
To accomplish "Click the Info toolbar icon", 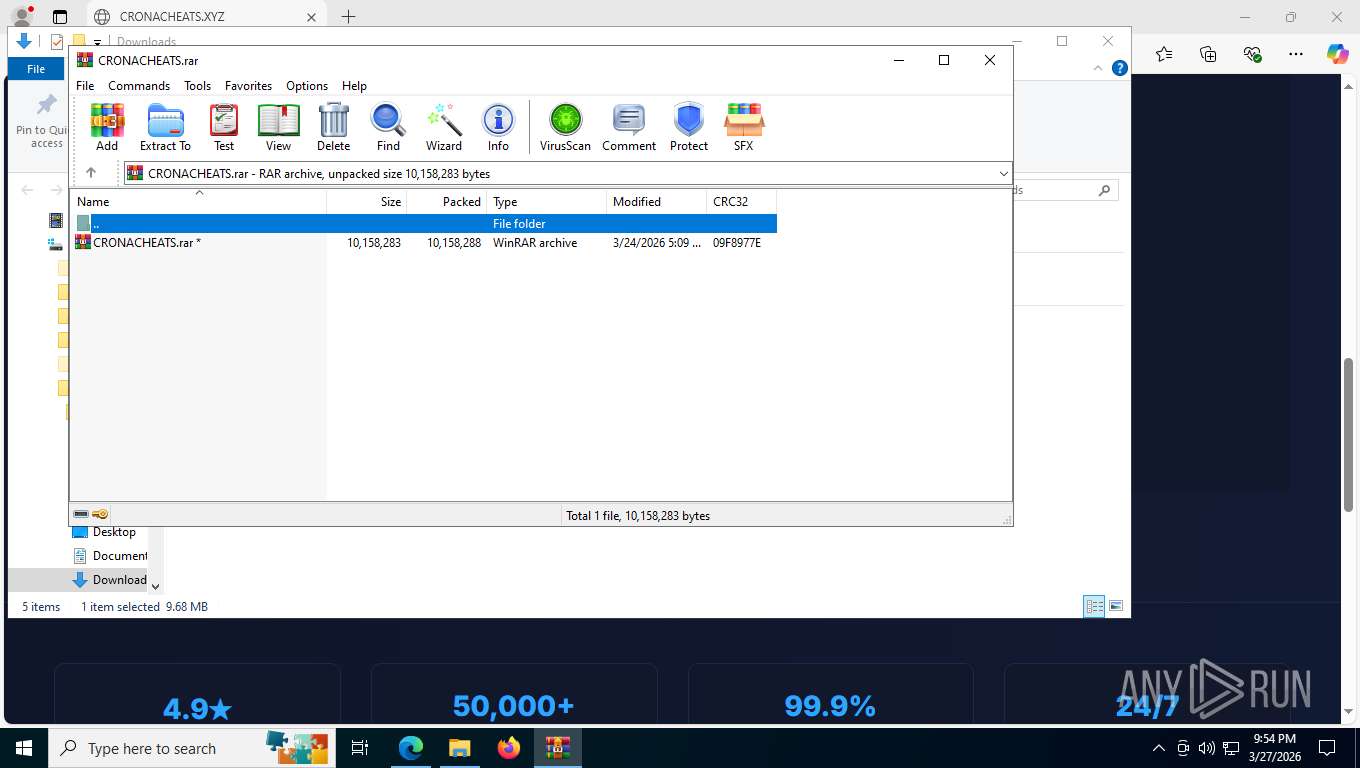I will 498,127.
